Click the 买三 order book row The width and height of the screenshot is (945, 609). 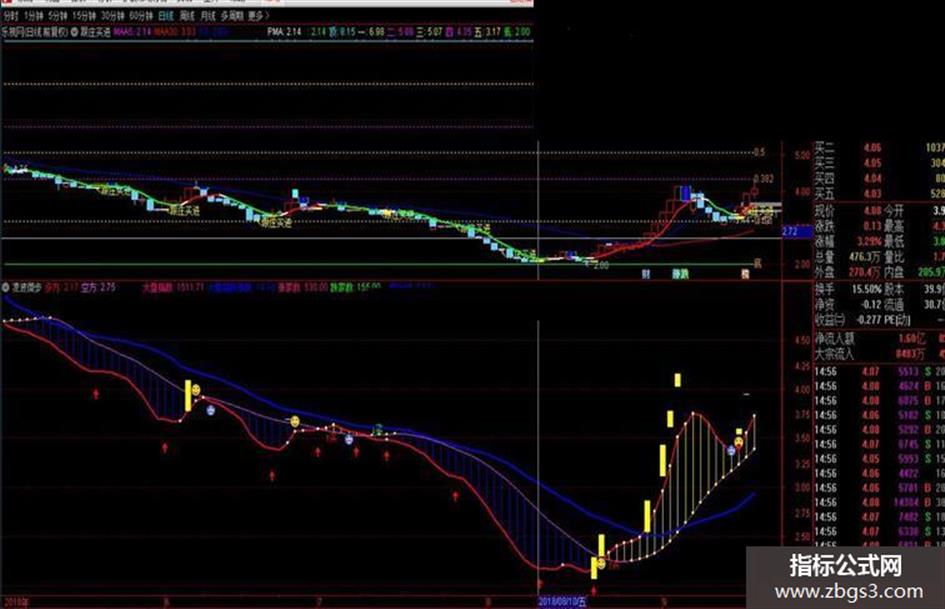(879, 163)
